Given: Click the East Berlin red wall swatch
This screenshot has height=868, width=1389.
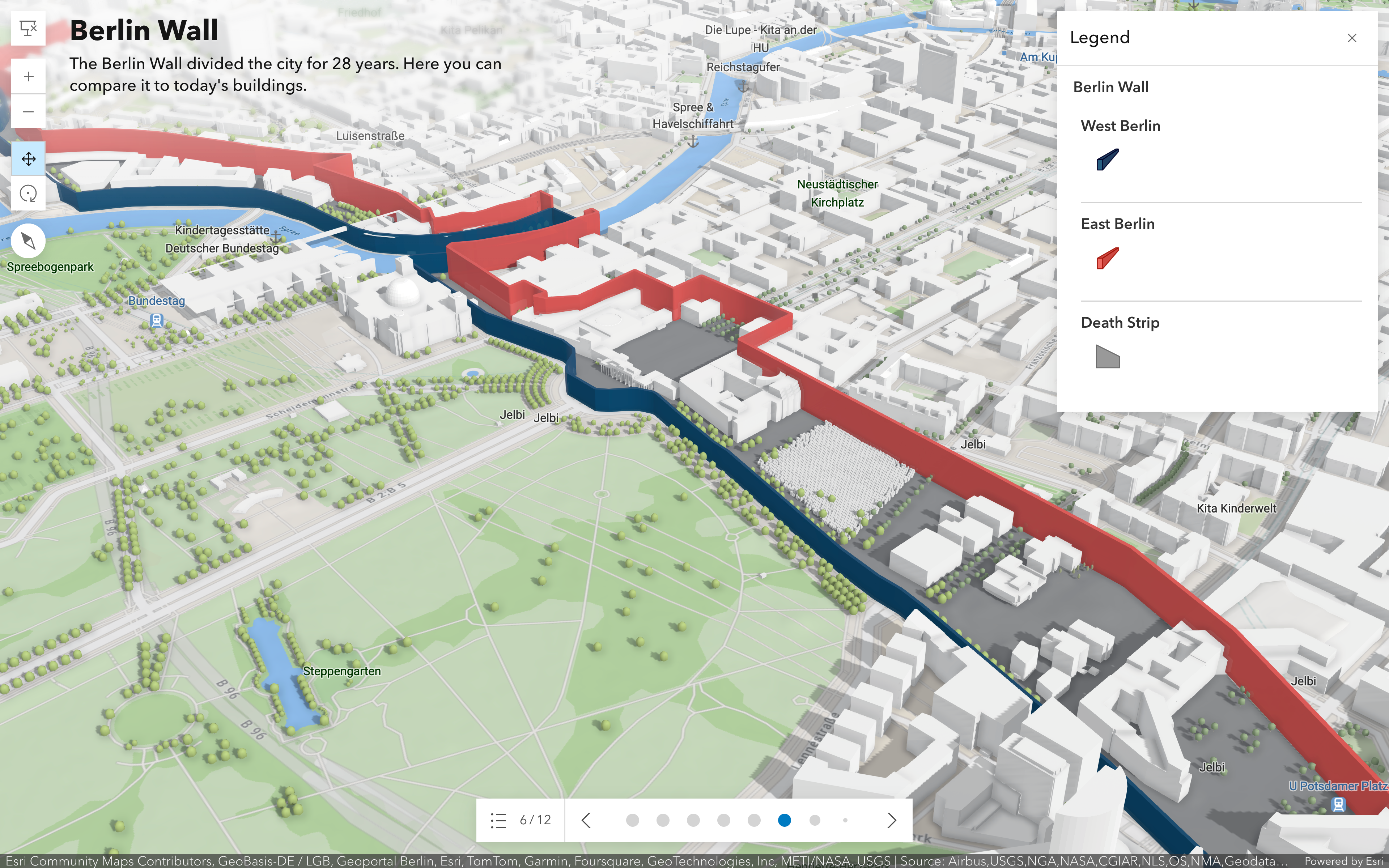Looking at the screenshot, I should coord(1107,258).
